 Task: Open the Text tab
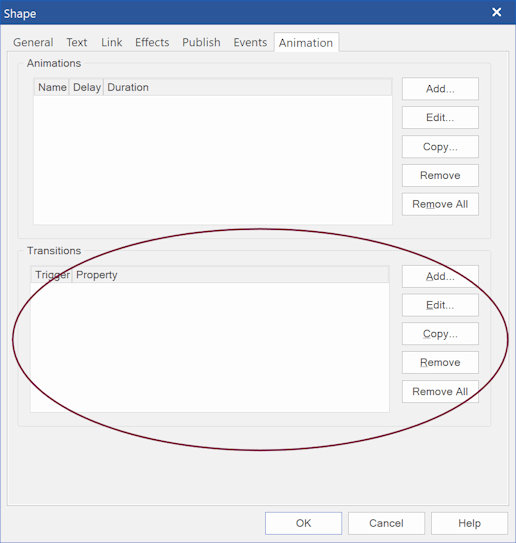(x=77, y=42)
